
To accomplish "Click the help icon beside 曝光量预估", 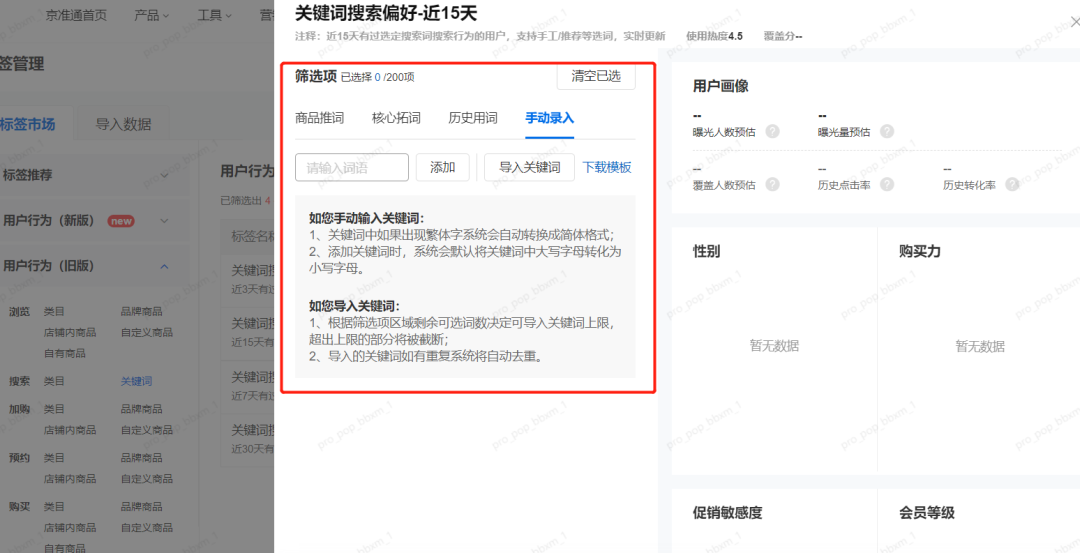I will click(x=887, y=132).
